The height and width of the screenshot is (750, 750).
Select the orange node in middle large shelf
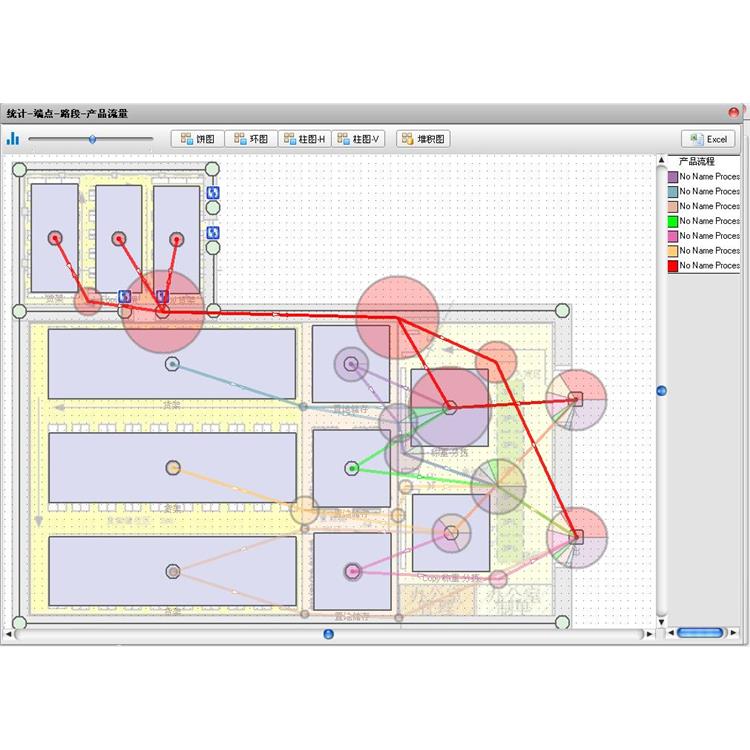coord(173,467)
